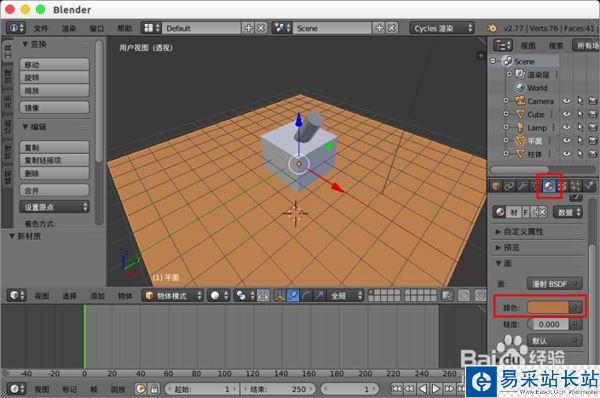Click the material browse sphere icon
The image size is (600, 398).
coord(500,212)
